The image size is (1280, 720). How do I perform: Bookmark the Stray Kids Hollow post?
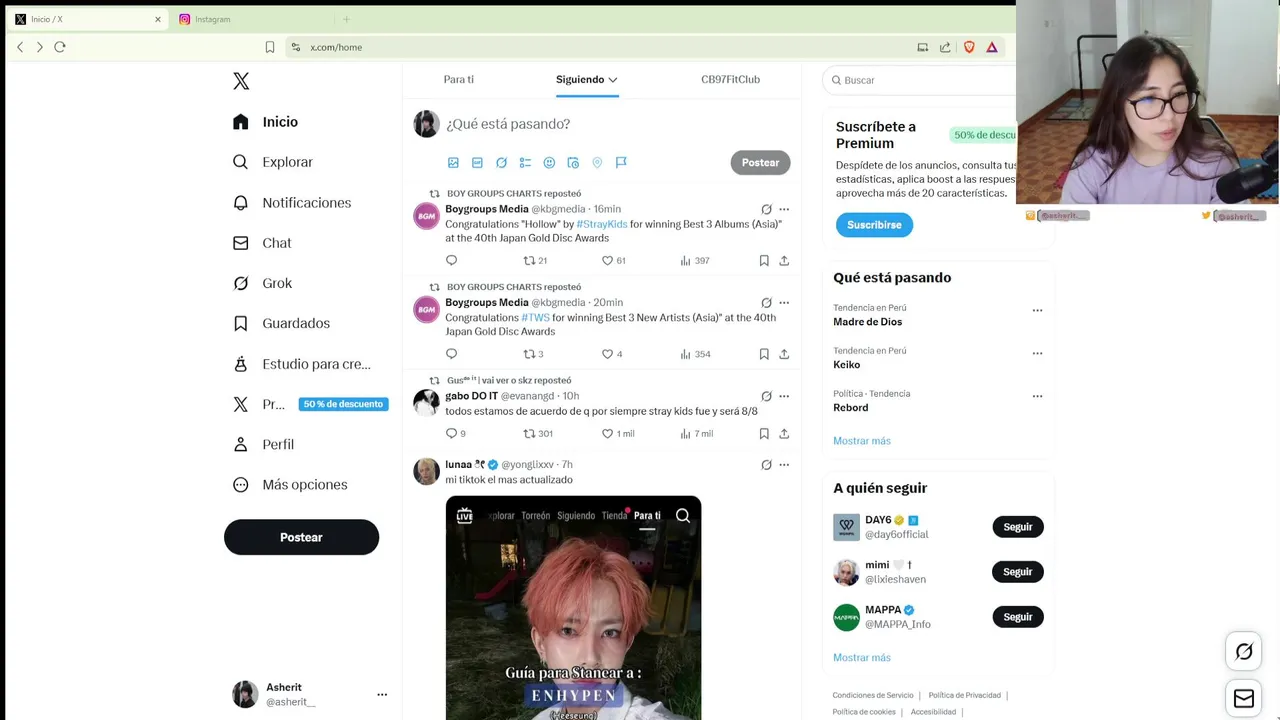click(764, 260)
